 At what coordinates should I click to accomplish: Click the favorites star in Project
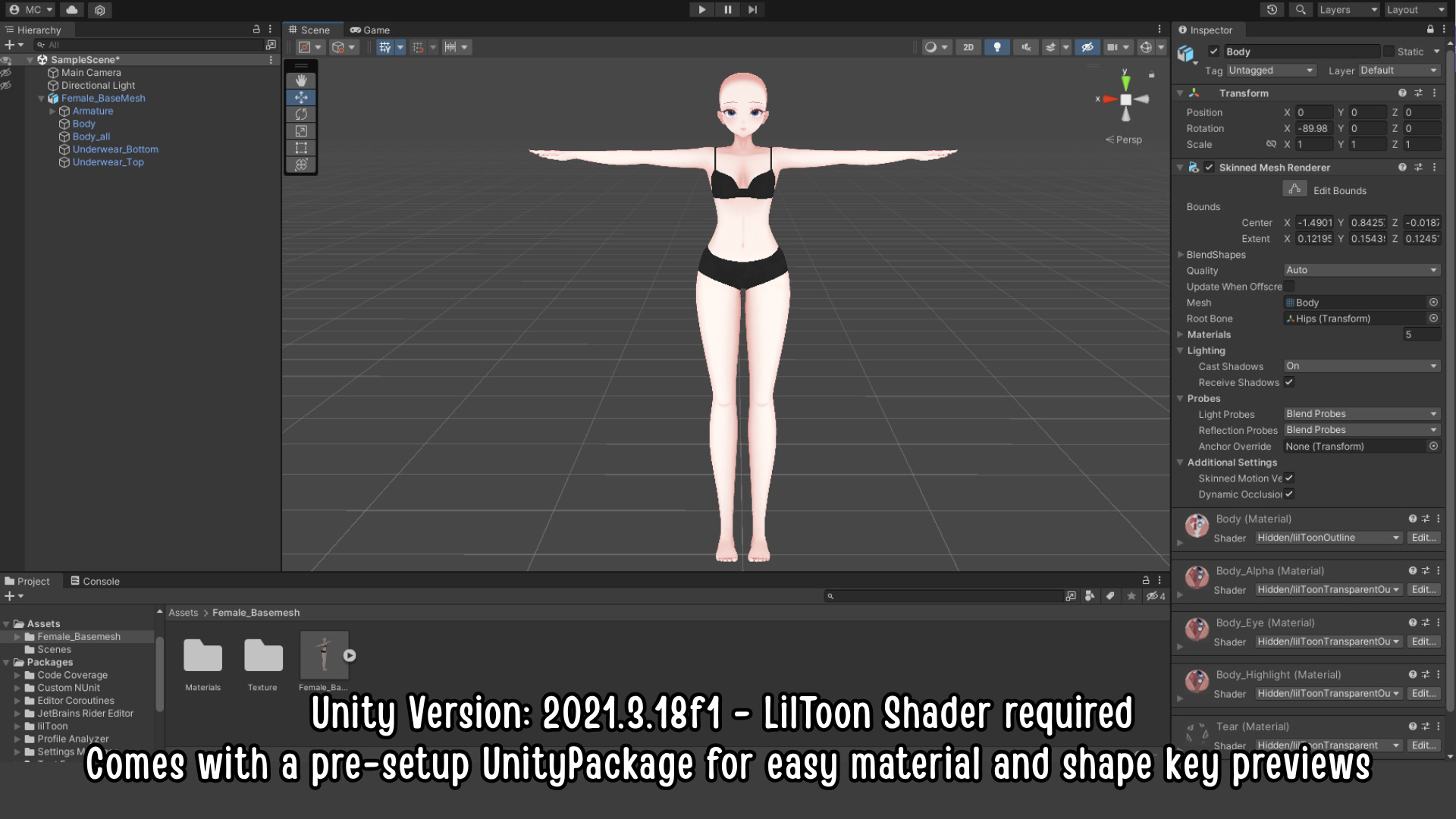click(x=1131, y=596)
